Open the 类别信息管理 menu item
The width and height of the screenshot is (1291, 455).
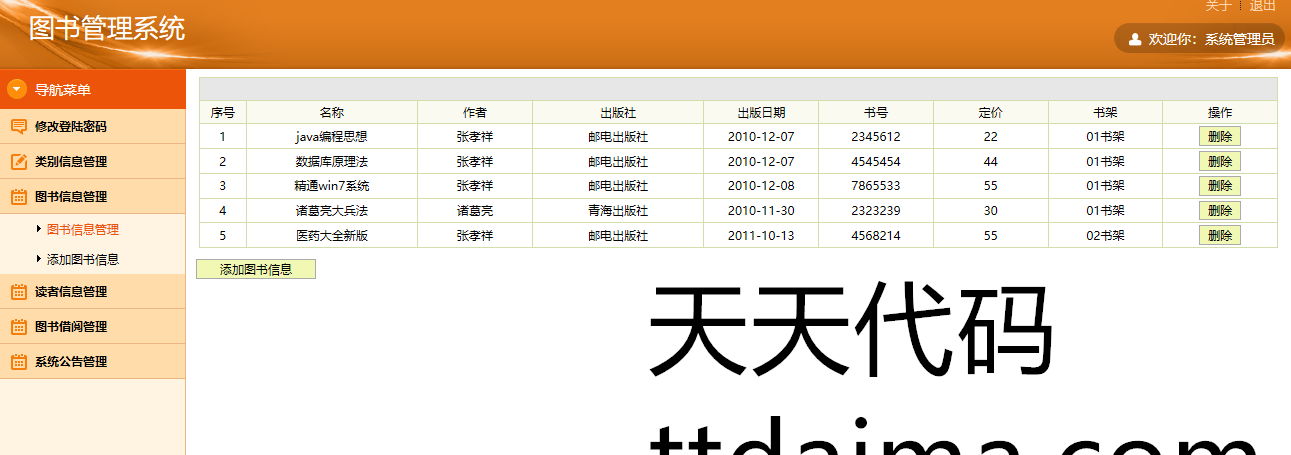click(71, 161)
